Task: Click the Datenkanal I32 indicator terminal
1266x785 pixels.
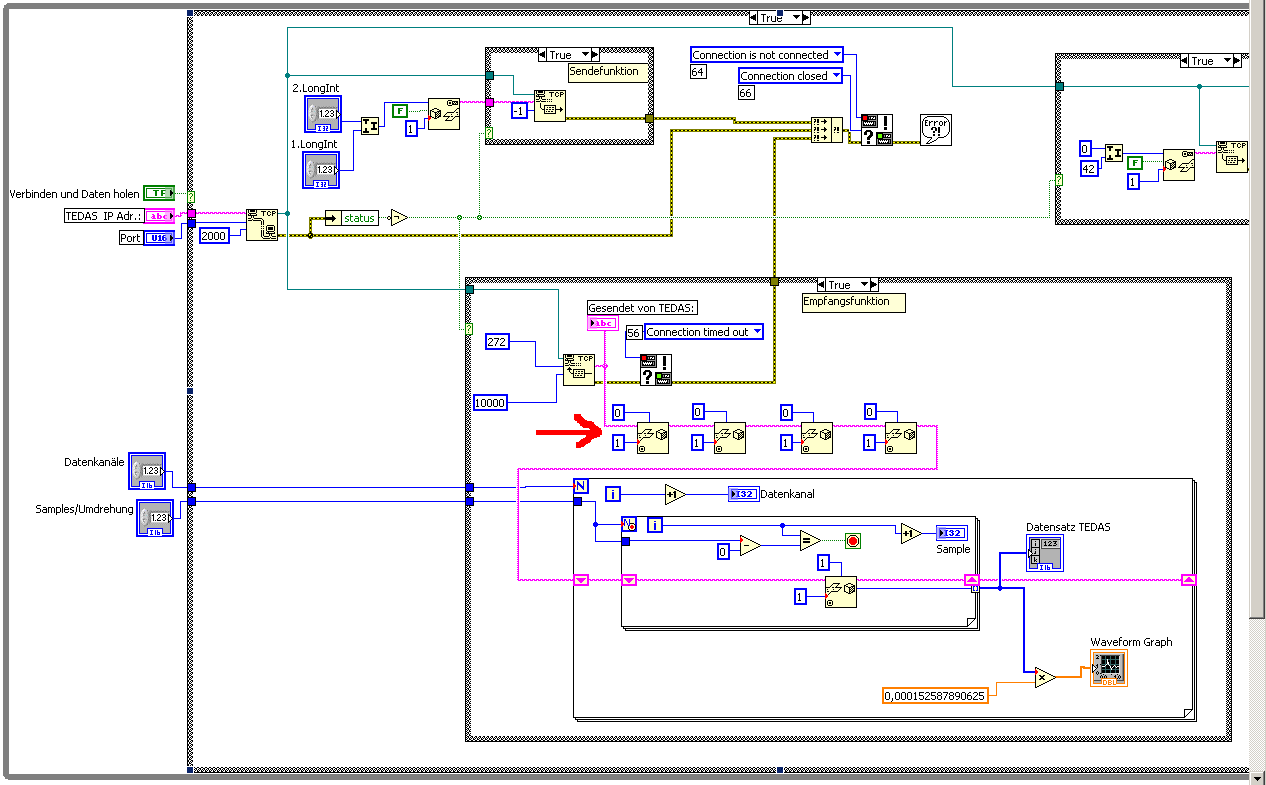Action: 743,494
